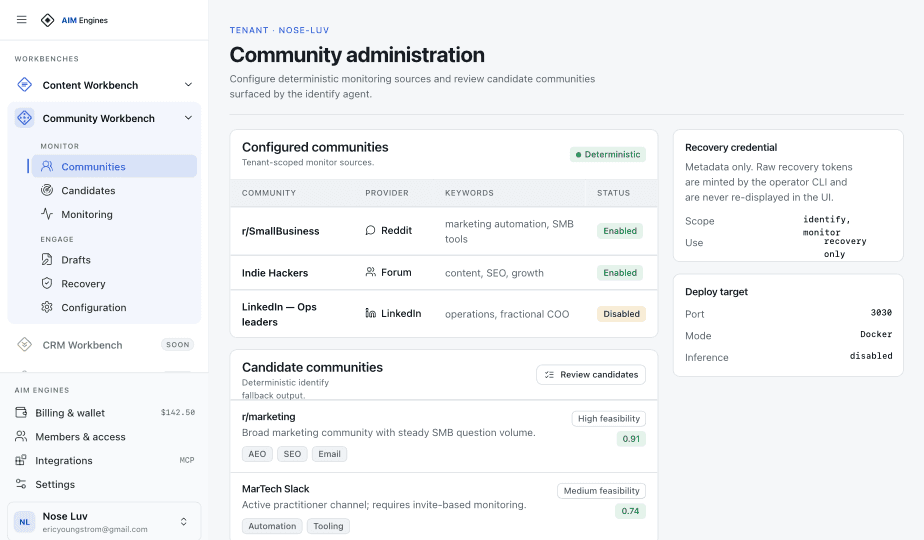This screenshot has height=540, width=924.
Task: Click the r/marketing candidate title
Action: pyautogui.click(x=269, y=416)
